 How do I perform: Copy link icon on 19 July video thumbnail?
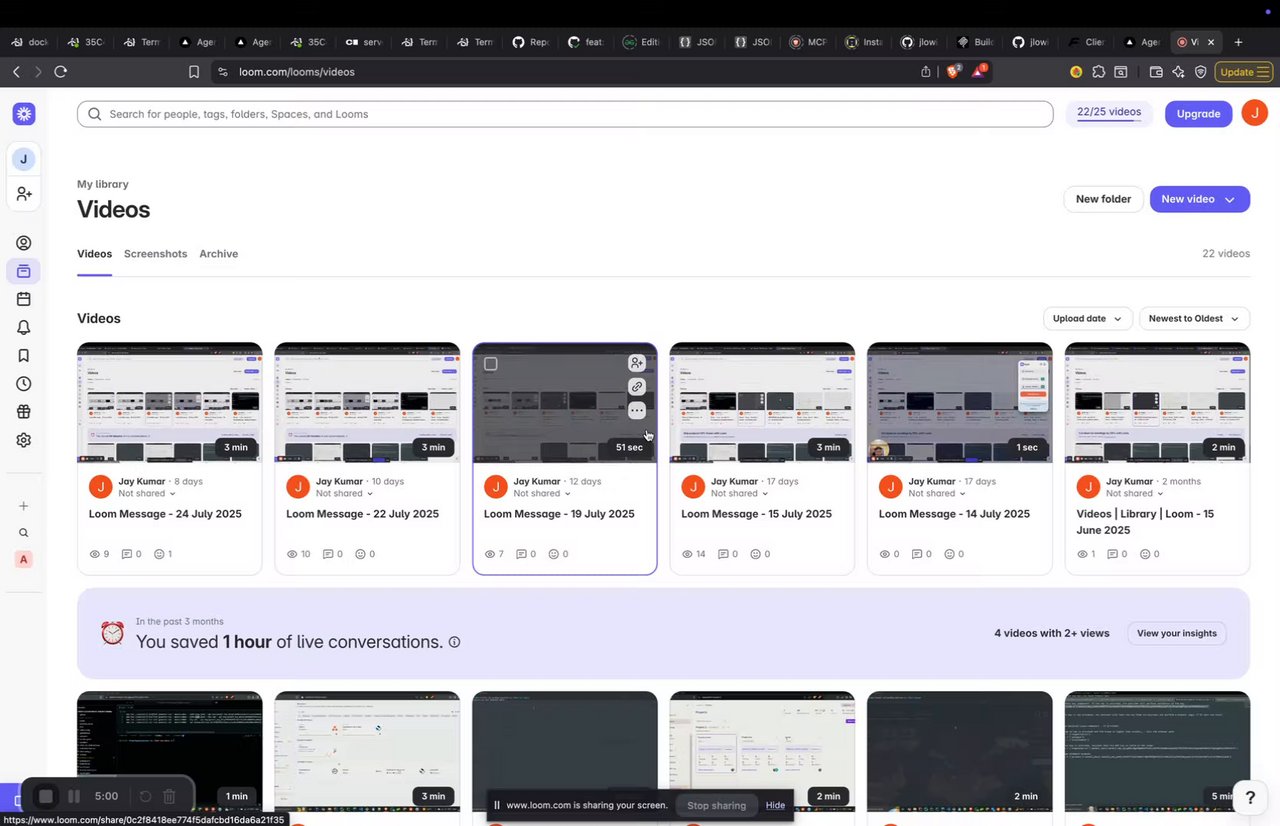point(637,387)
